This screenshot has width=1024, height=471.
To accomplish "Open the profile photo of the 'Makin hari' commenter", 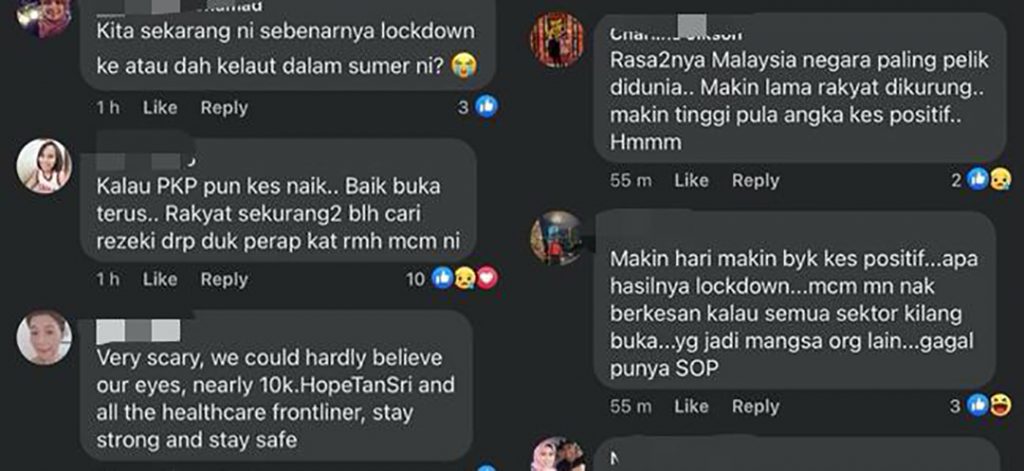I will click(x=557, y=238).
